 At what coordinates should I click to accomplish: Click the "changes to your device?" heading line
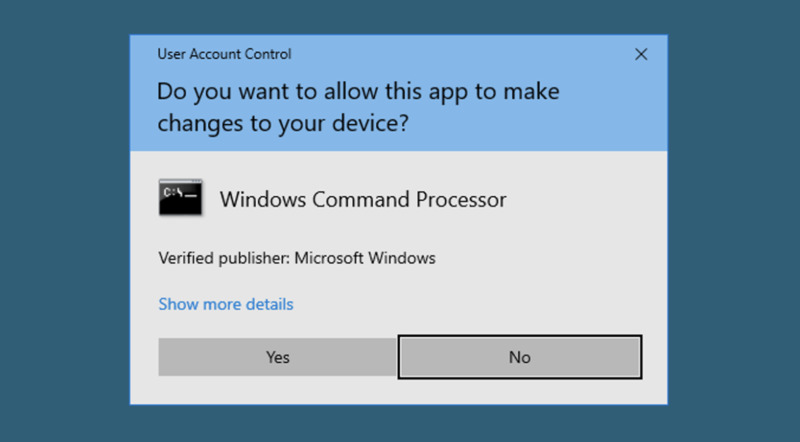tap(286, 126)
